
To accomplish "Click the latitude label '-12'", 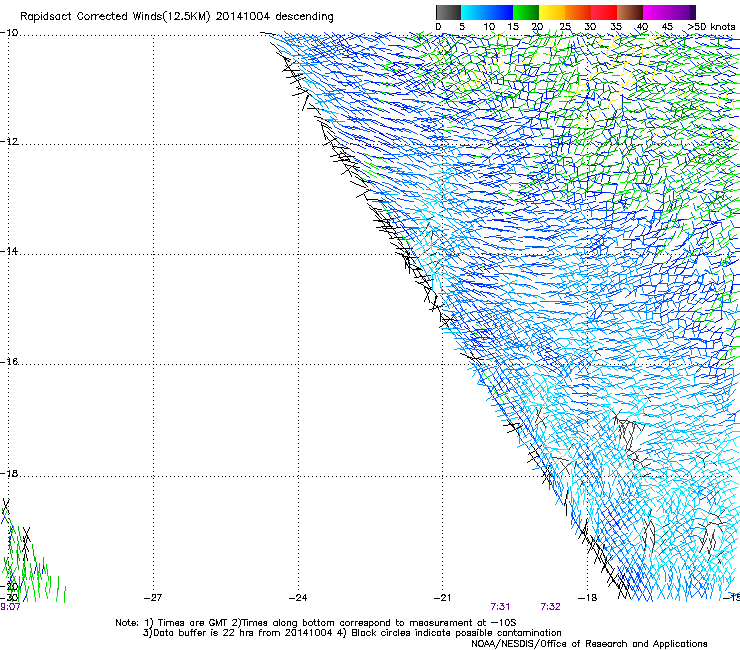I will coord(9,142).
